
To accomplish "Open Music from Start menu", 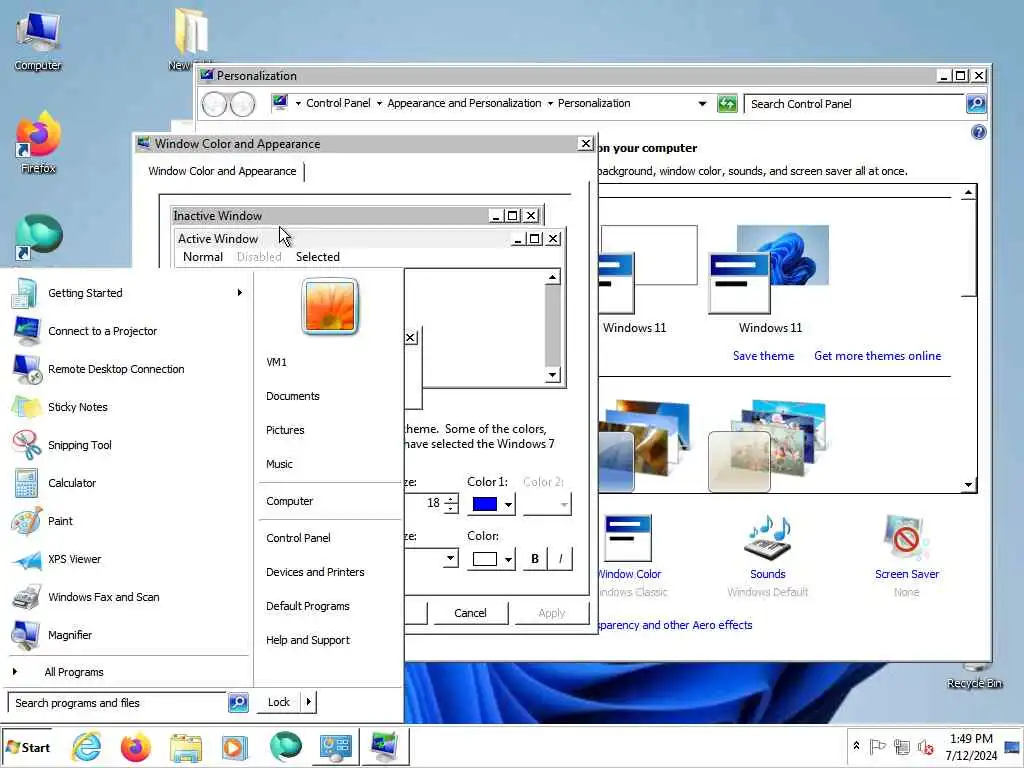I will pos(280,464).
